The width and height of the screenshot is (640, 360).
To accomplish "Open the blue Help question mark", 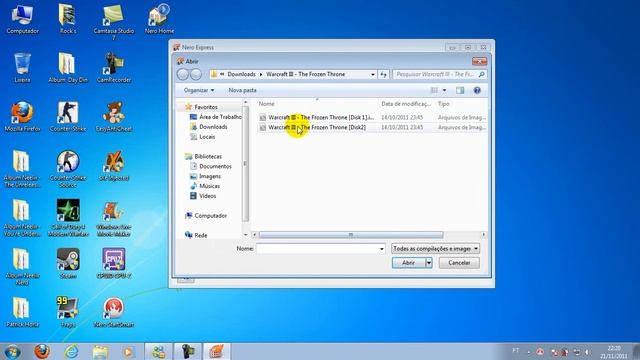I will [477, 90].
